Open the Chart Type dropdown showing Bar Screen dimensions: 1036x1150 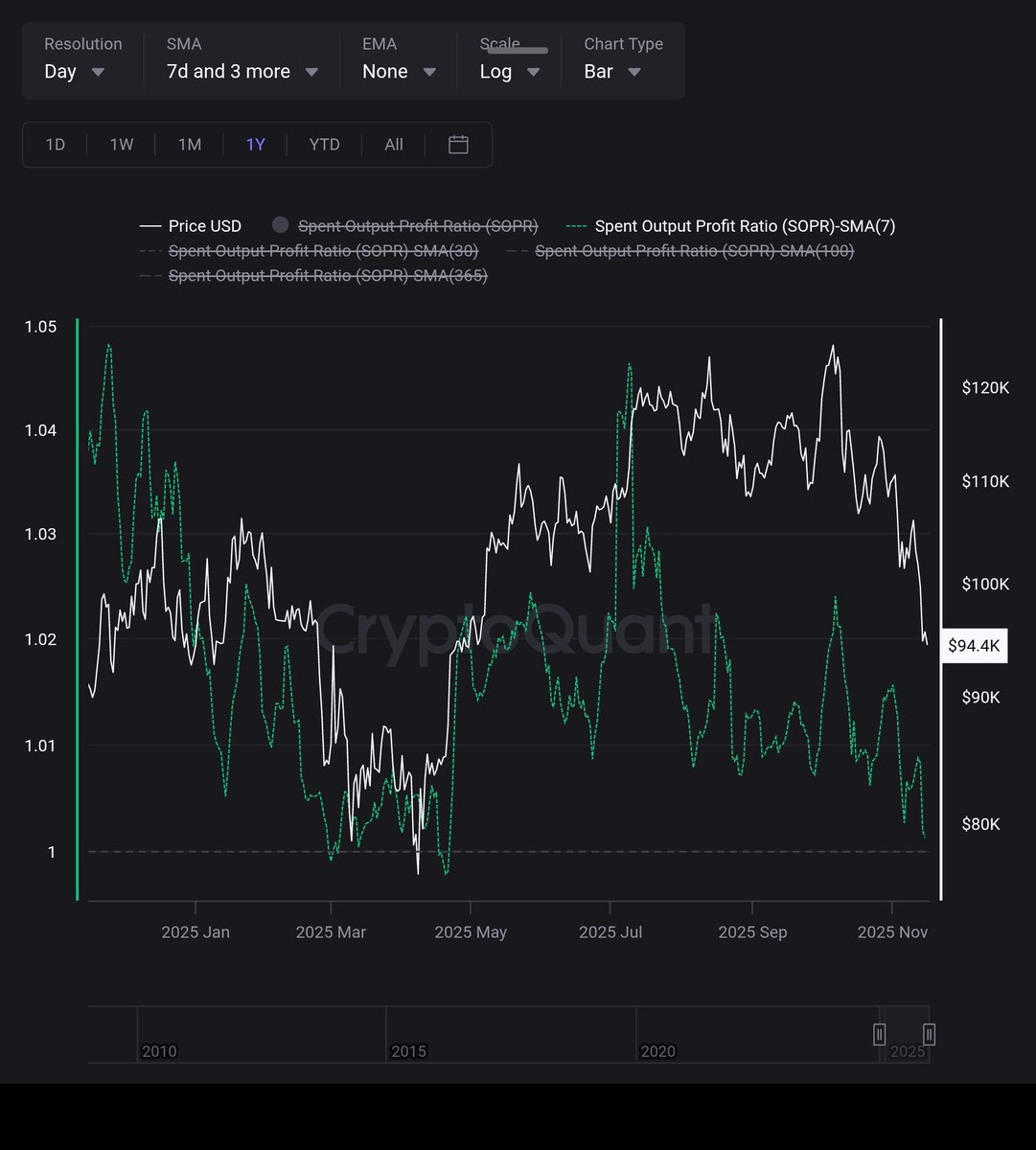pos(611,71)
